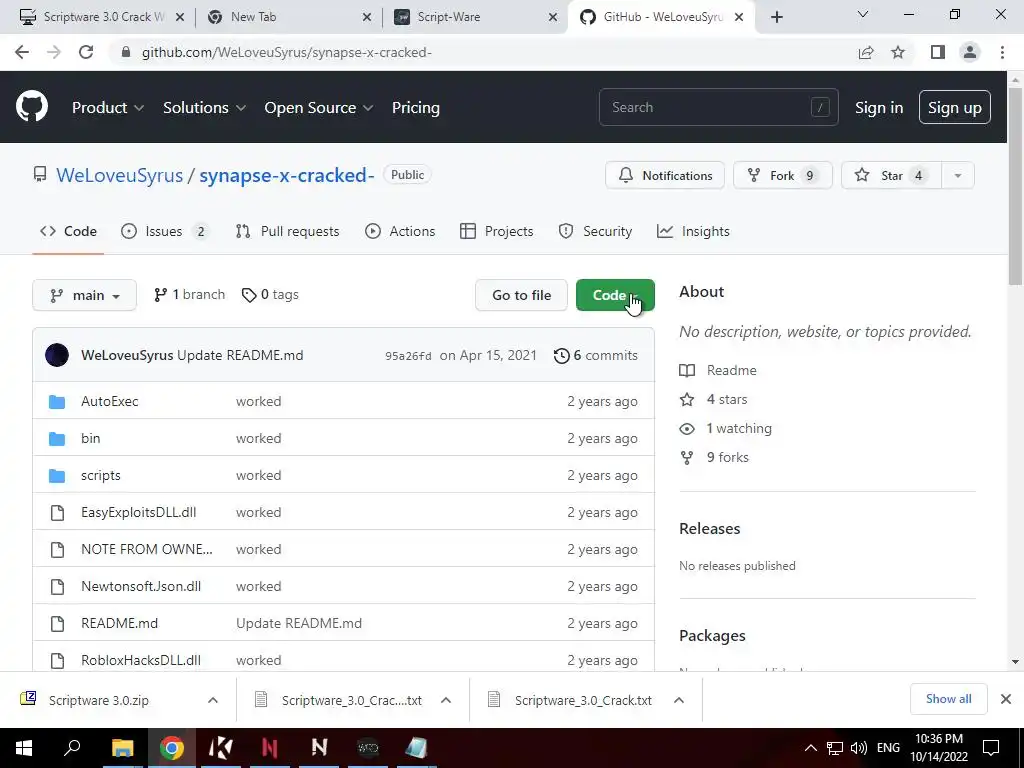Open the notification center icon
This screenshot has width=1024, height=768.
[991, 748]
